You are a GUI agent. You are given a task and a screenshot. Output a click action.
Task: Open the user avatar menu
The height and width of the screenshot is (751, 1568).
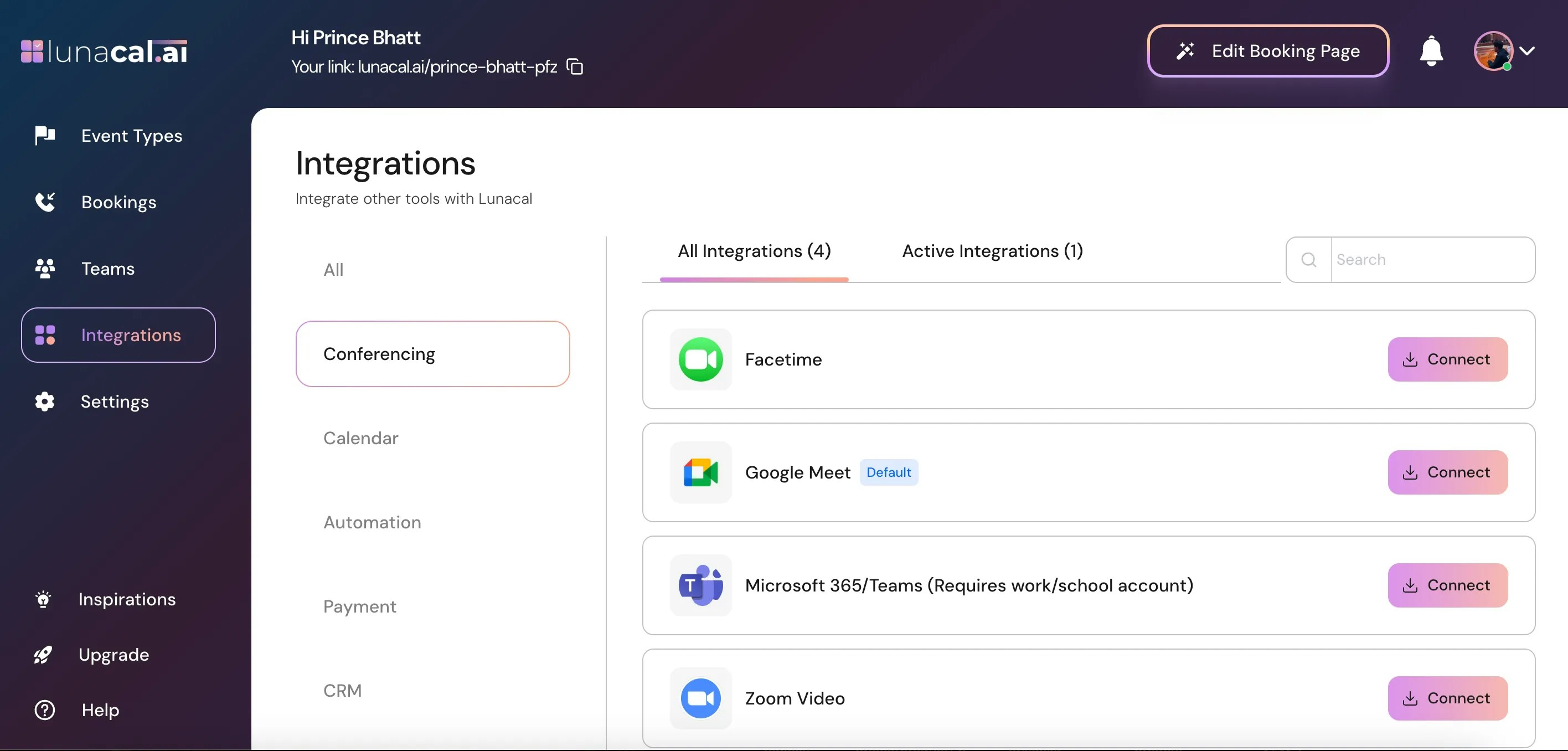[x=1493, y=51]
